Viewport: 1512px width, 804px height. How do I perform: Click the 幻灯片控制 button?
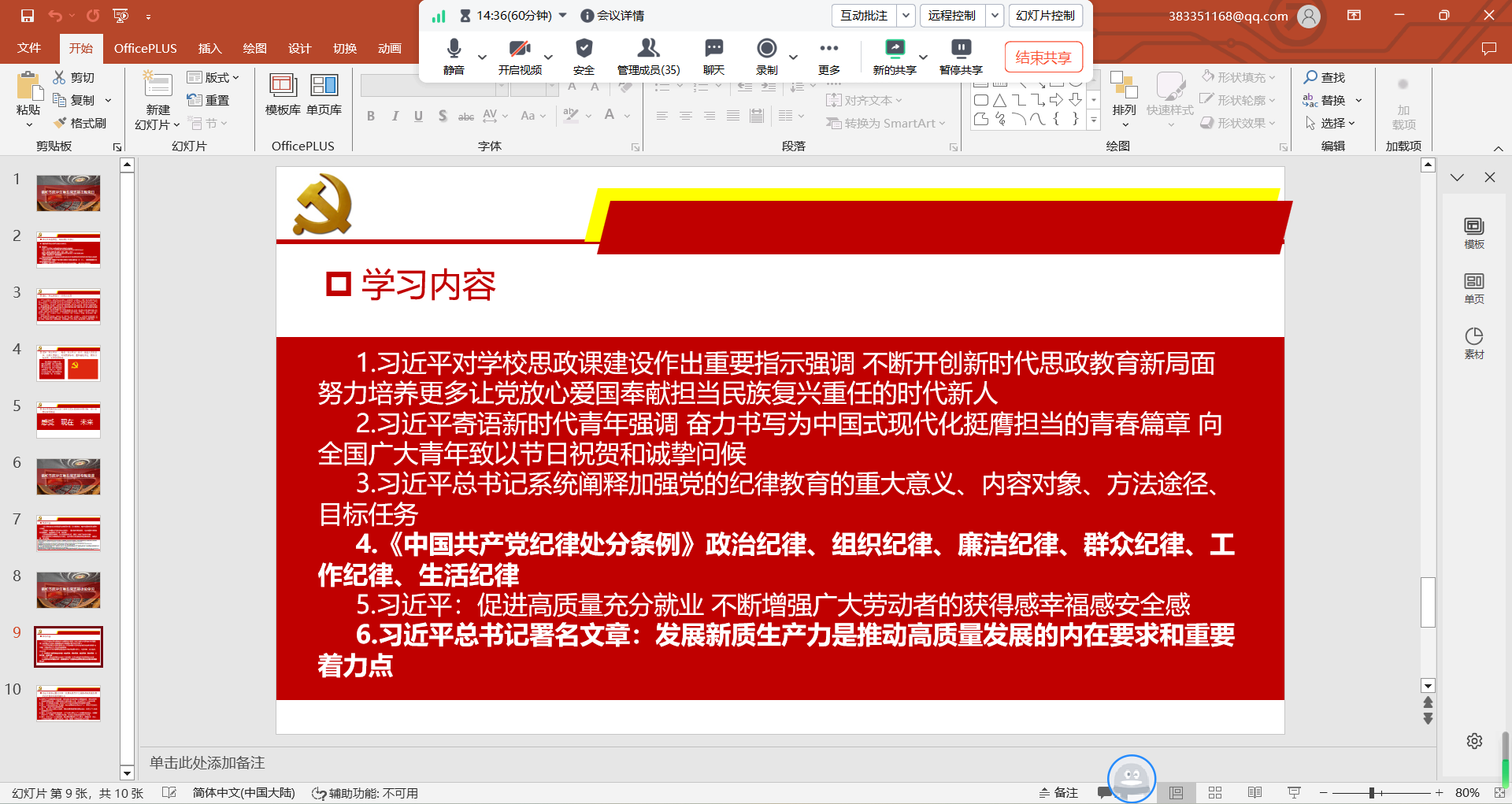click(x=1045, y=16)
